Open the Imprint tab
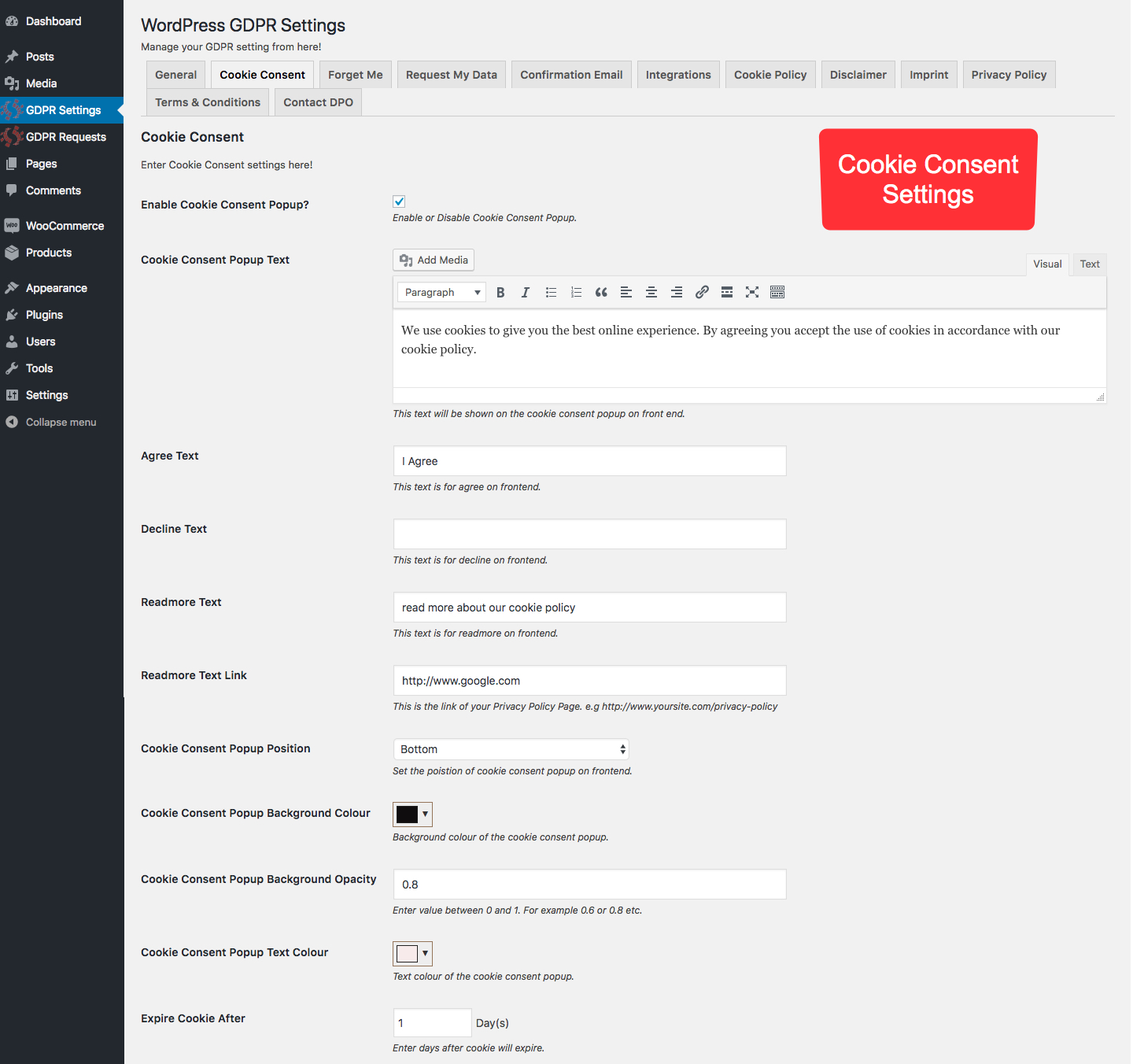 (929, 75)
